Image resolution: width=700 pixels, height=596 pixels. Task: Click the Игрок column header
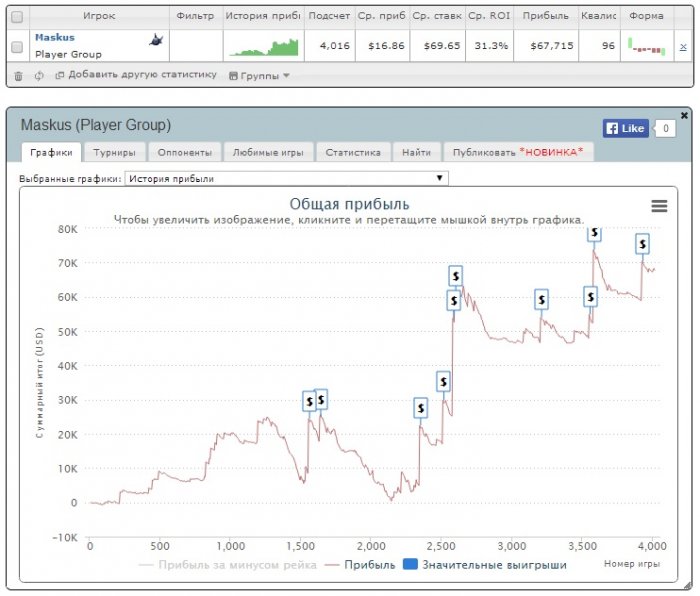[x=99, y=16]
